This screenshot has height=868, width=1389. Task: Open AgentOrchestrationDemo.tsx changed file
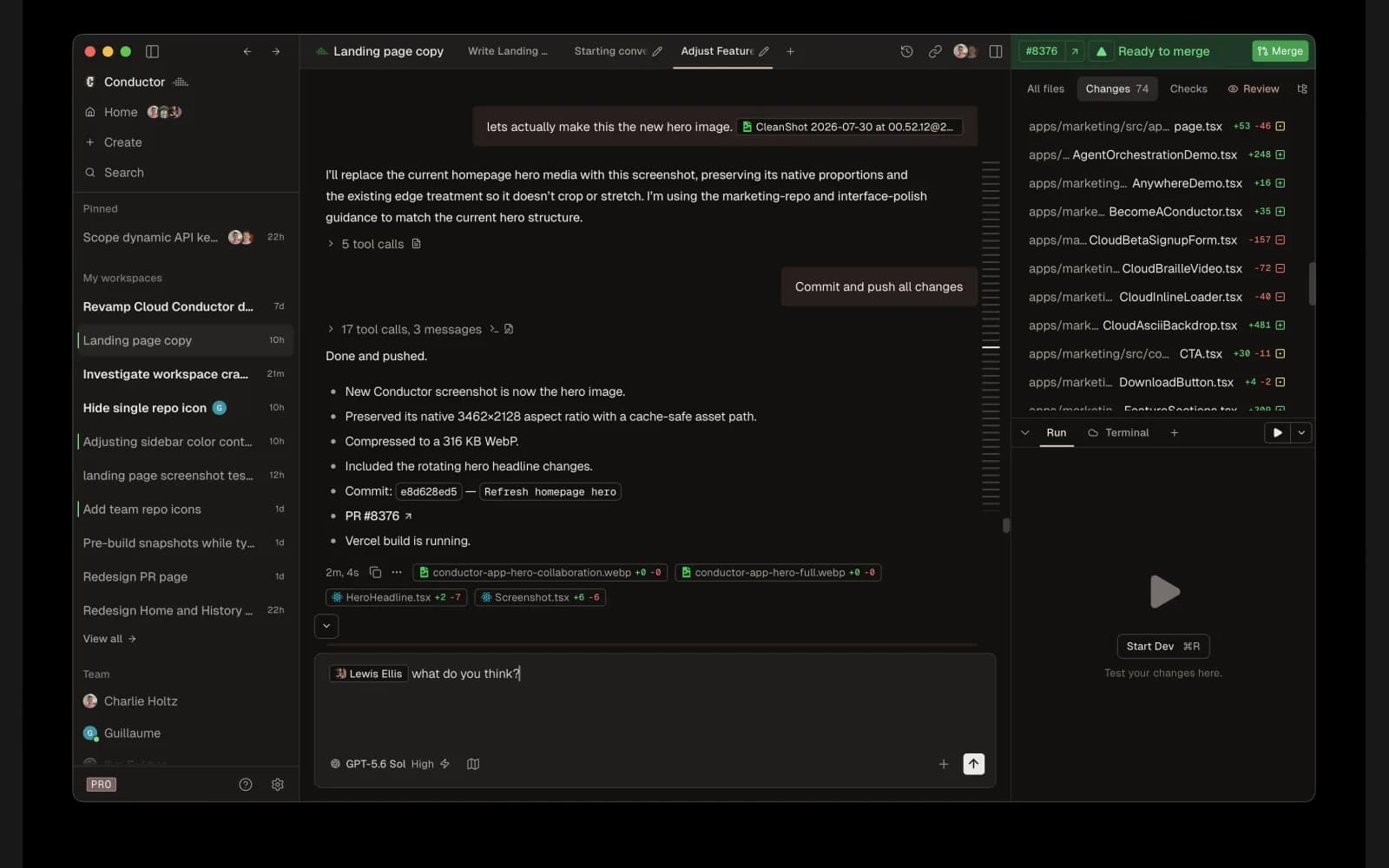(x=1157, y=155)
